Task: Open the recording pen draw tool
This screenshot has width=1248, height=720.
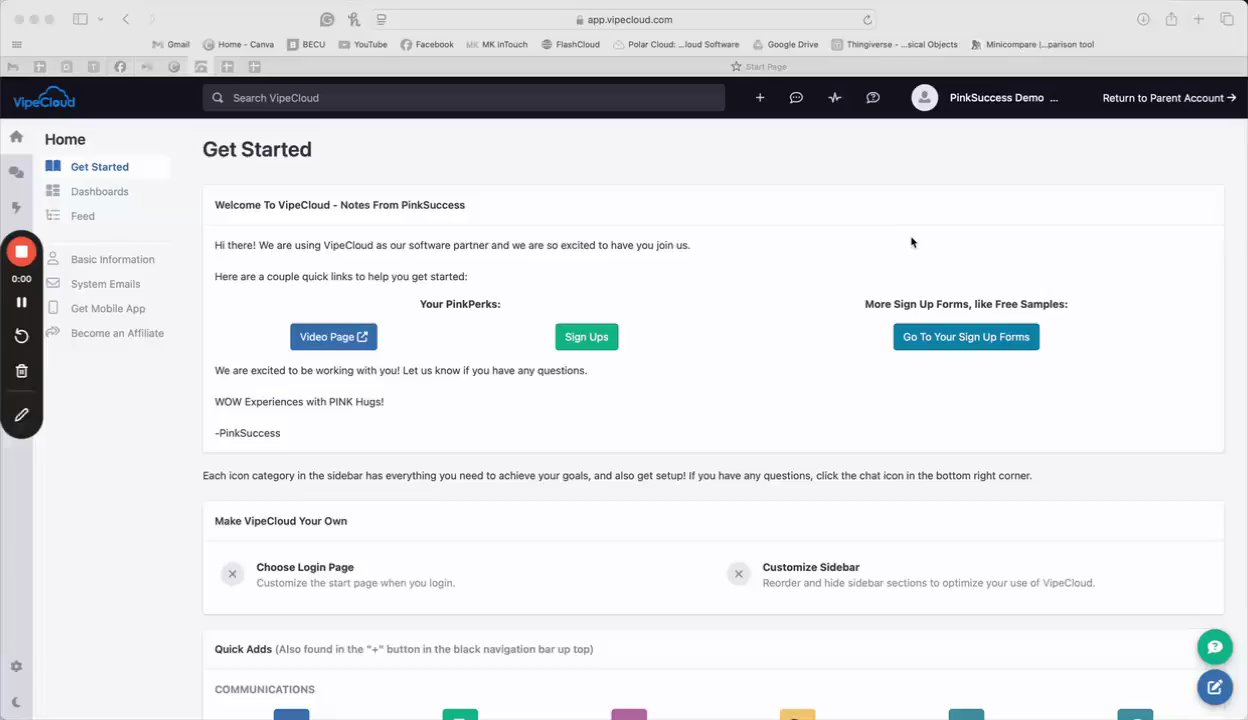Action: (x=21, y=415)
